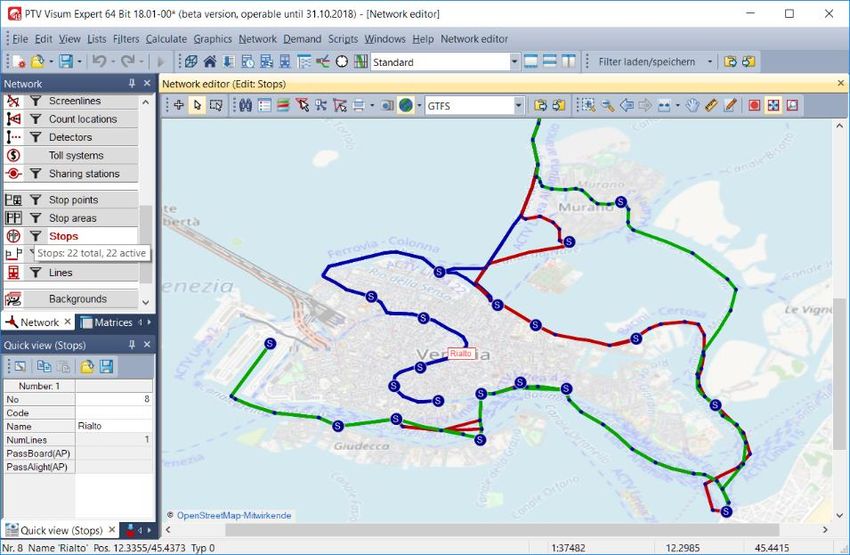850x555 pixels.
Task: Toggle the filter for Lines
Action: point(35,273)
